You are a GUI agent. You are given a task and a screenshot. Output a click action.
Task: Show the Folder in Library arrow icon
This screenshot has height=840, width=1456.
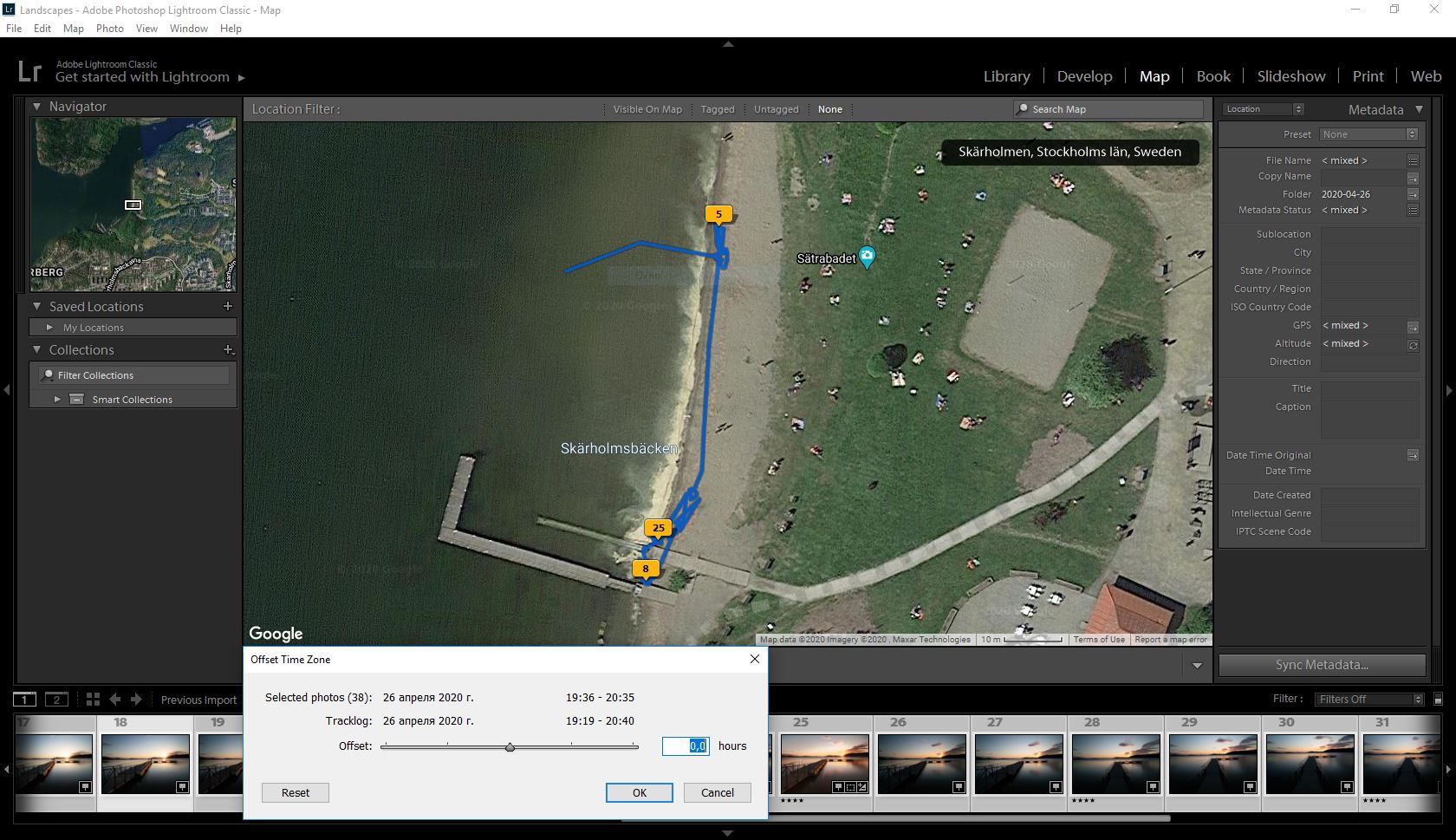[1413, 194]
